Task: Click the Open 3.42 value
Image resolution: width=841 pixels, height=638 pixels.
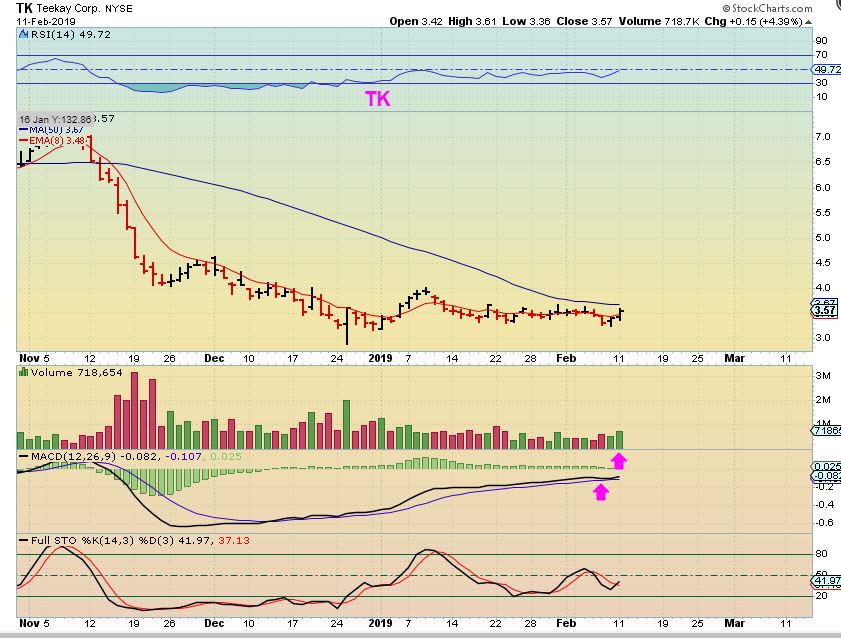Action: pos(416,21)
